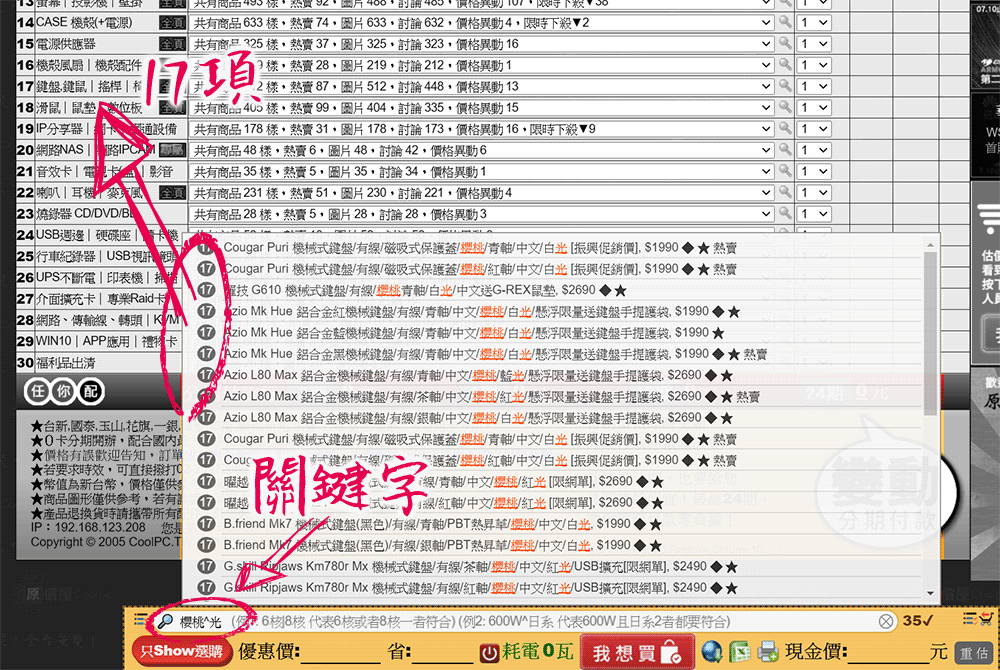Open the product dropdown for CASE 機殼 (633 items)

coord(482,23)
